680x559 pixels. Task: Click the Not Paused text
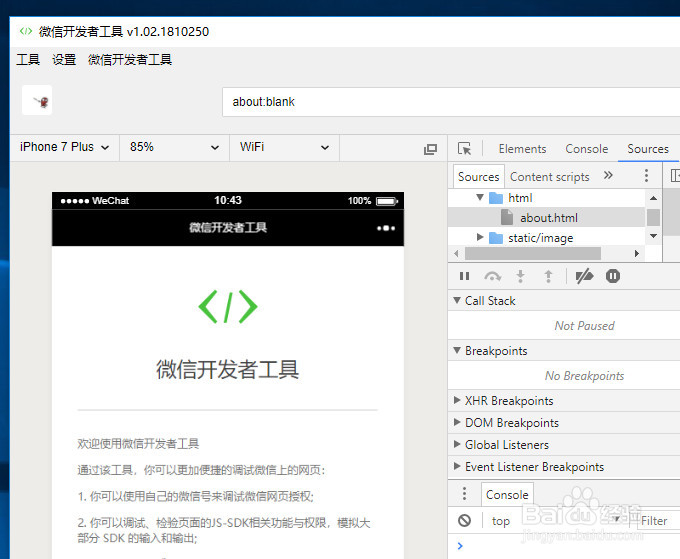(x=584, y=326)
